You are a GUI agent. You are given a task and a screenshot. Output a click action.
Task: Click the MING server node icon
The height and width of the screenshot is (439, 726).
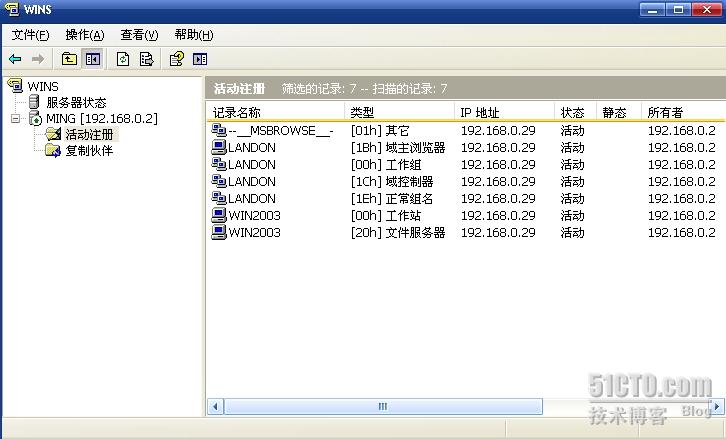35,119
